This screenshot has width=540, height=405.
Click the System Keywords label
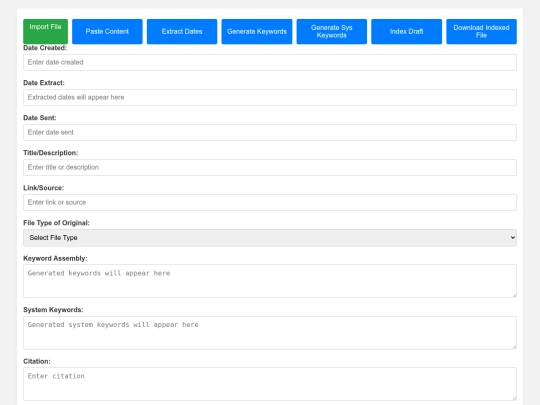pyautogui.click(x=53, y=310)
